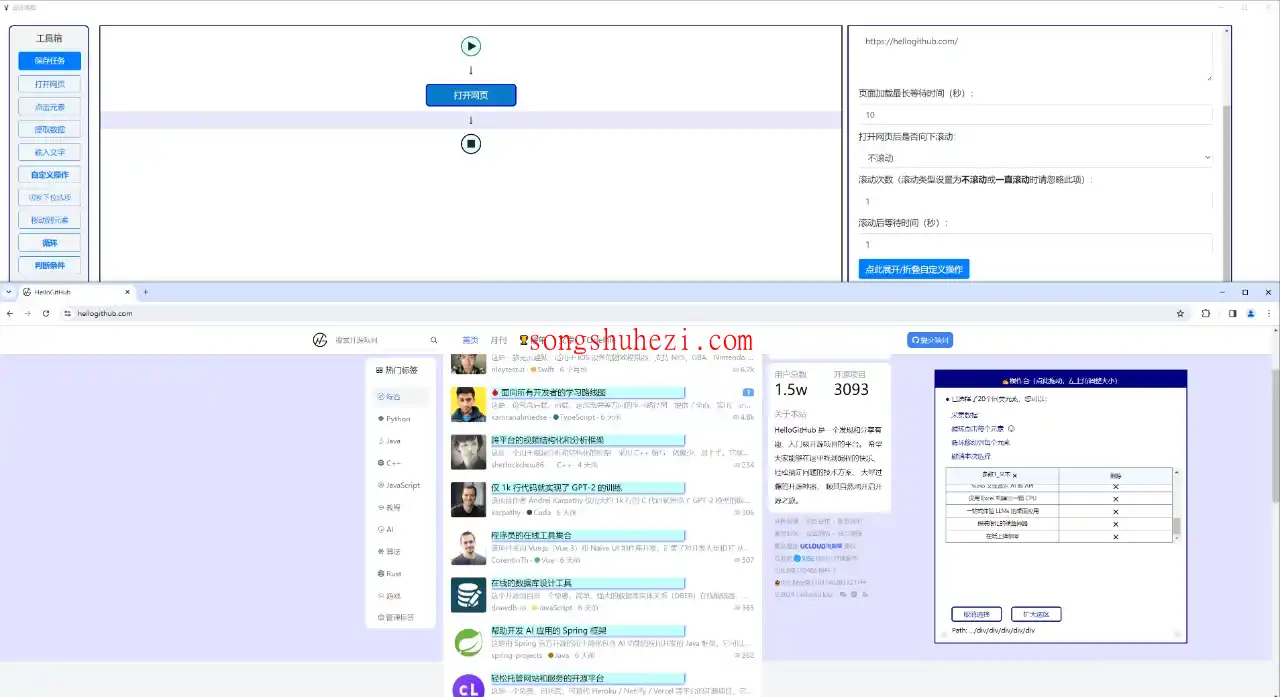
Task: Click 撤销本次选择 in the operation panel
Action: pyautogui.click(x=970, y=455)
